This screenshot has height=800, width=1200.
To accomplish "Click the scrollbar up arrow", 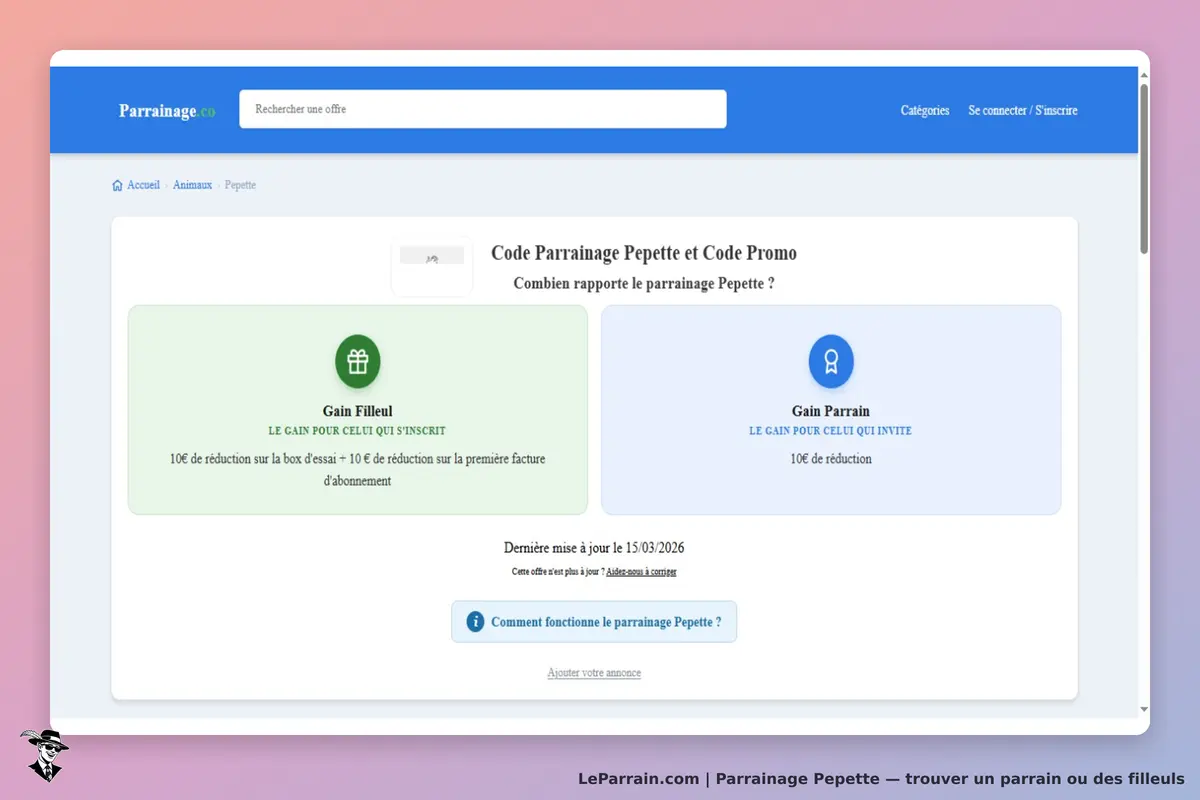I will (1144, 74).
